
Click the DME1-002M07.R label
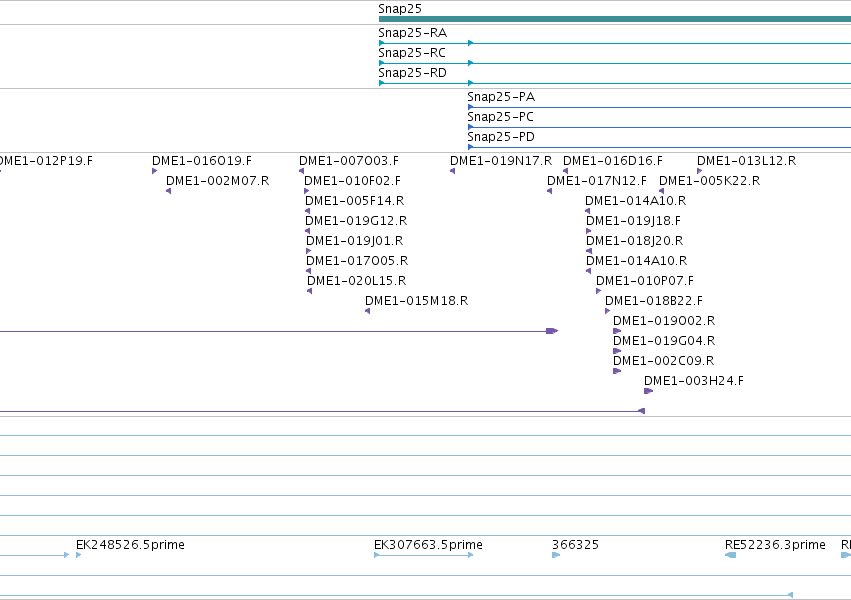(x=218, y=181)
